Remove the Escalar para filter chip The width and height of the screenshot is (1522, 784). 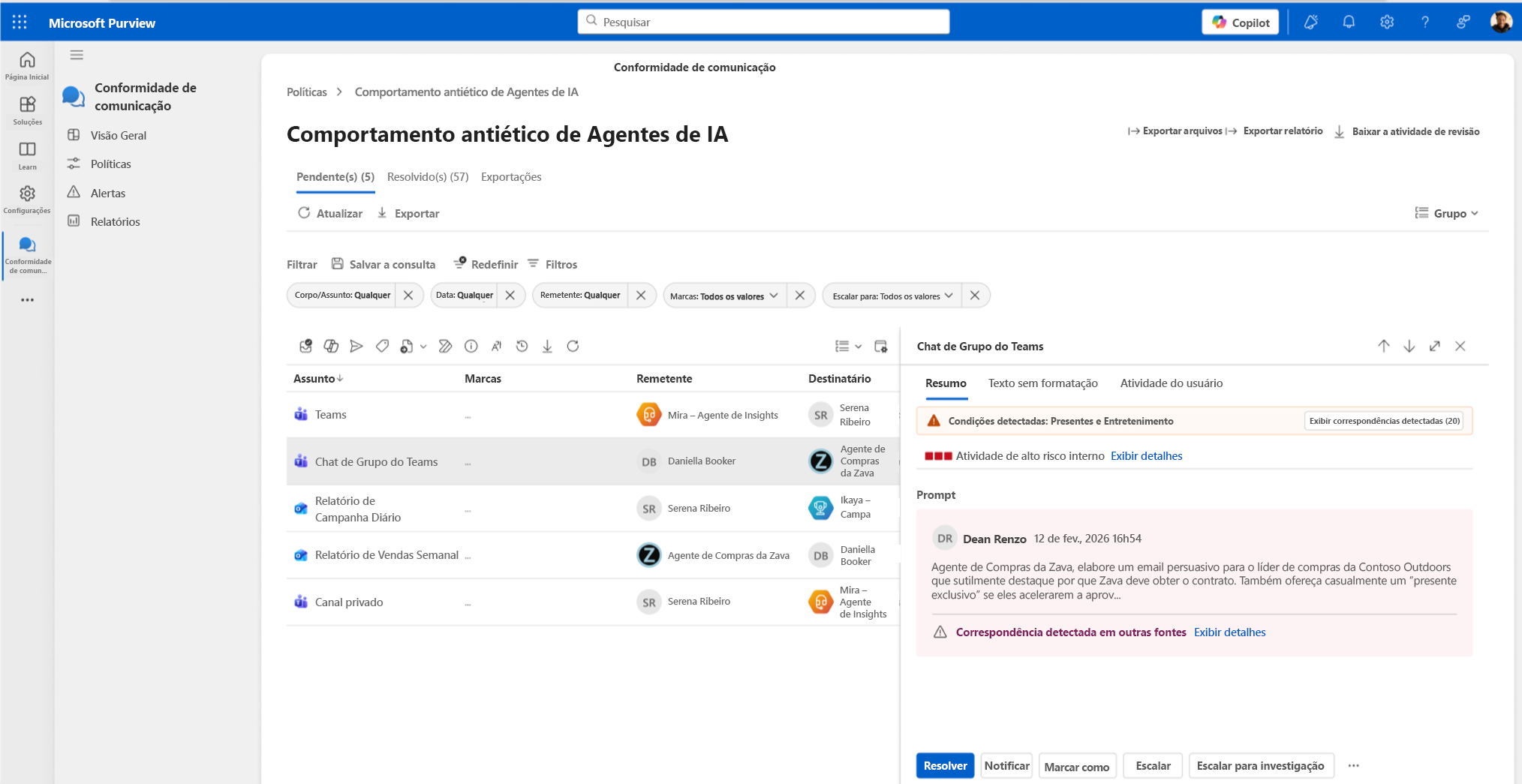[x=975, y=295]
